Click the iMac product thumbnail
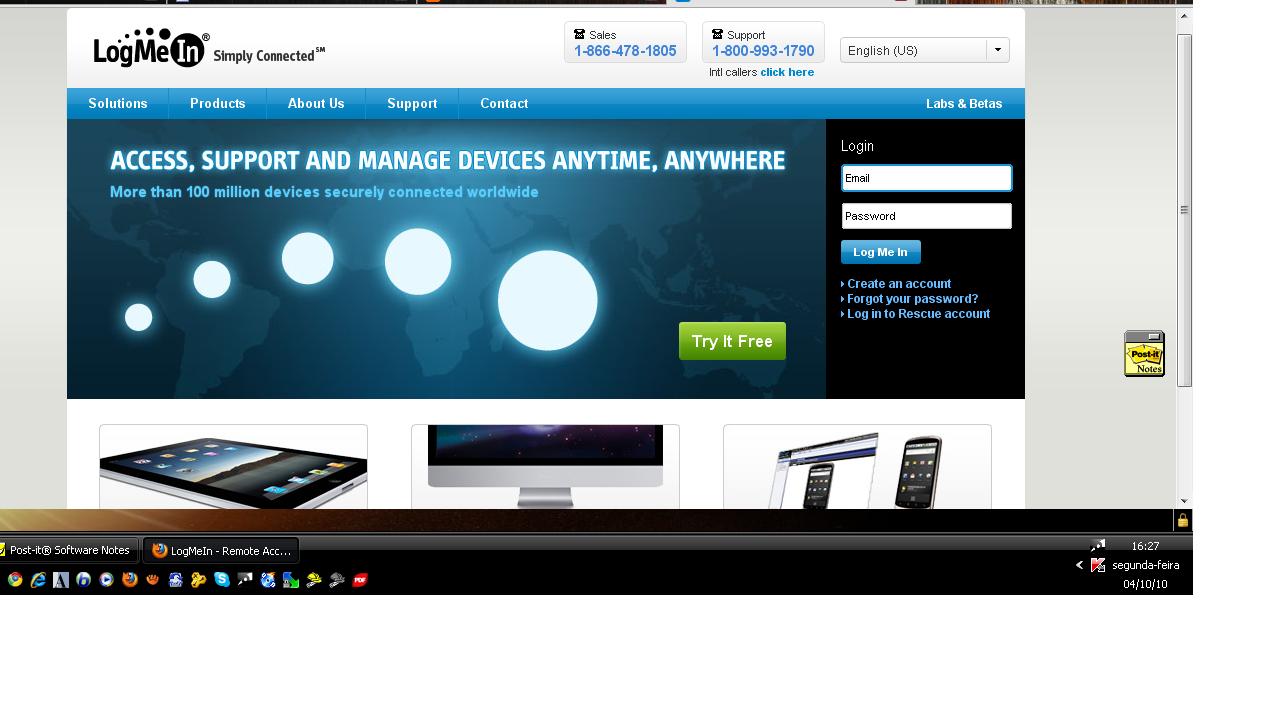The image size is (1280, 720). point(545,467)
